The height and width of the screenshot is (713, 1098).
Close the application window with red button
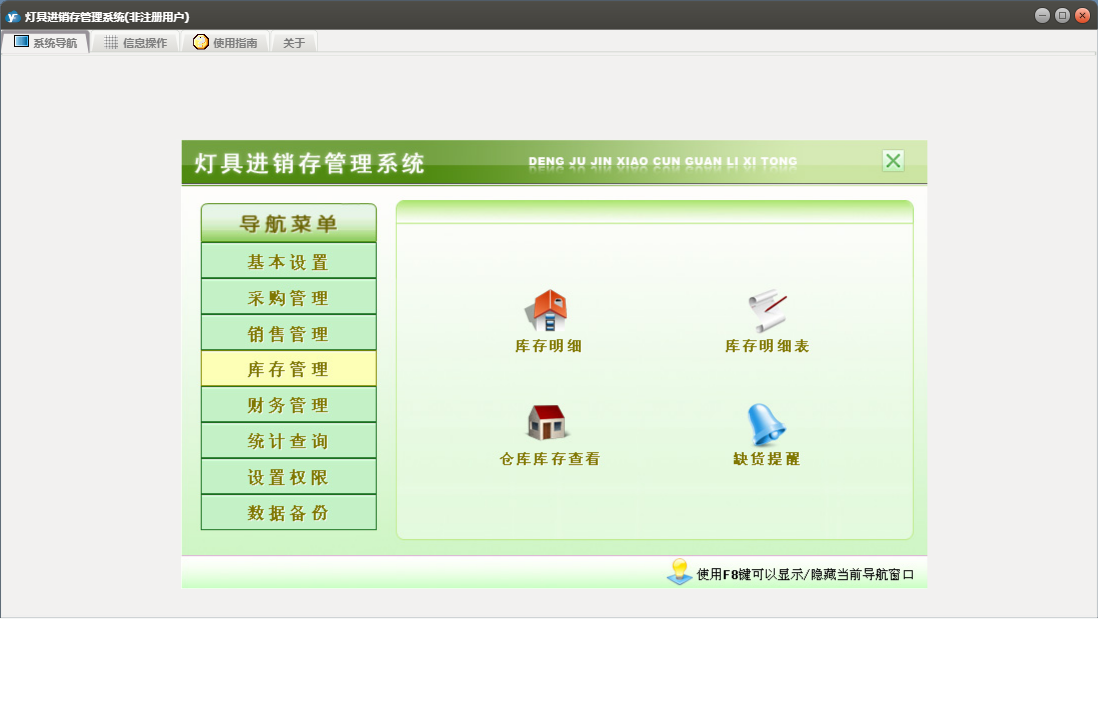[x=1082, y=15]
